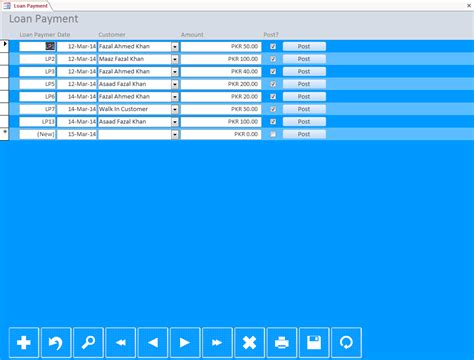474x360 pixels.
Task: Toggle Post checkbox for PKR 50.00 Fazal row
Action: 273,46
